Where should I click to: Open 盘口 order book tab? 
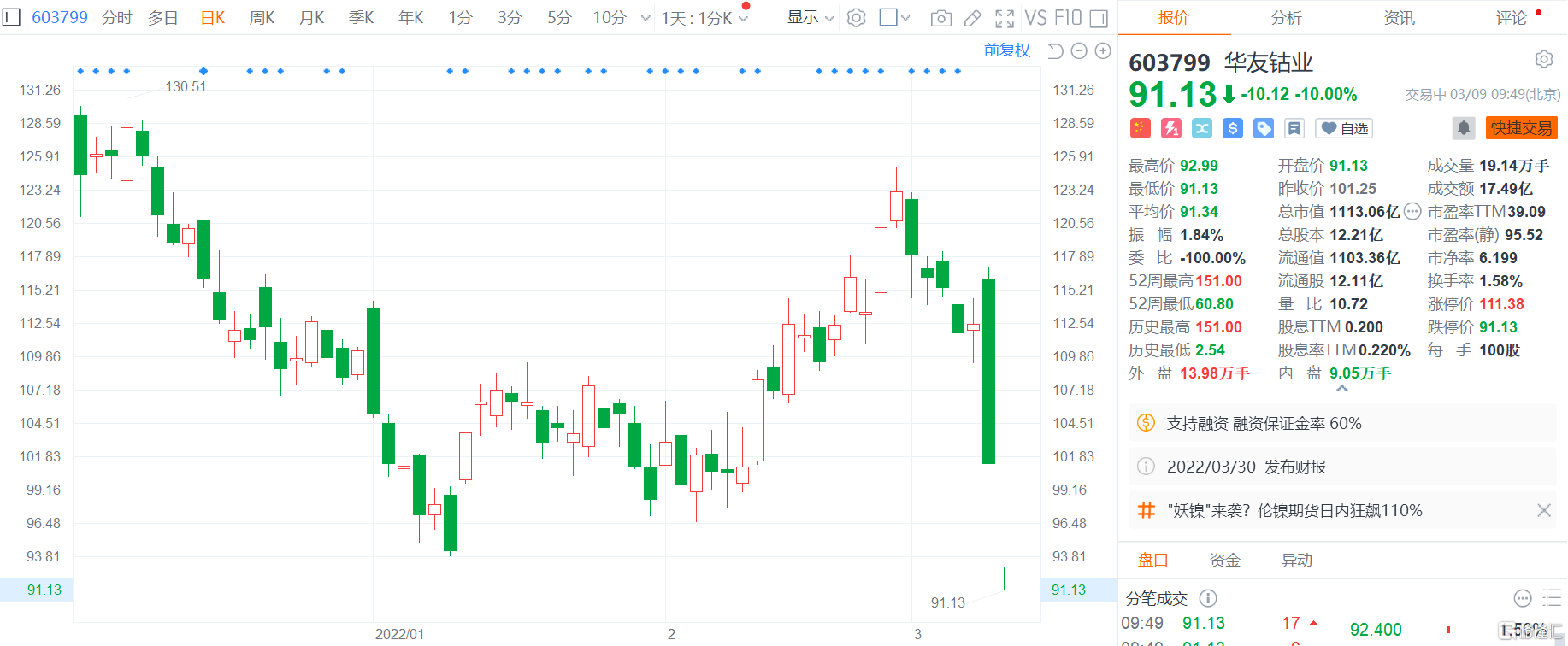pos(1152,561)
